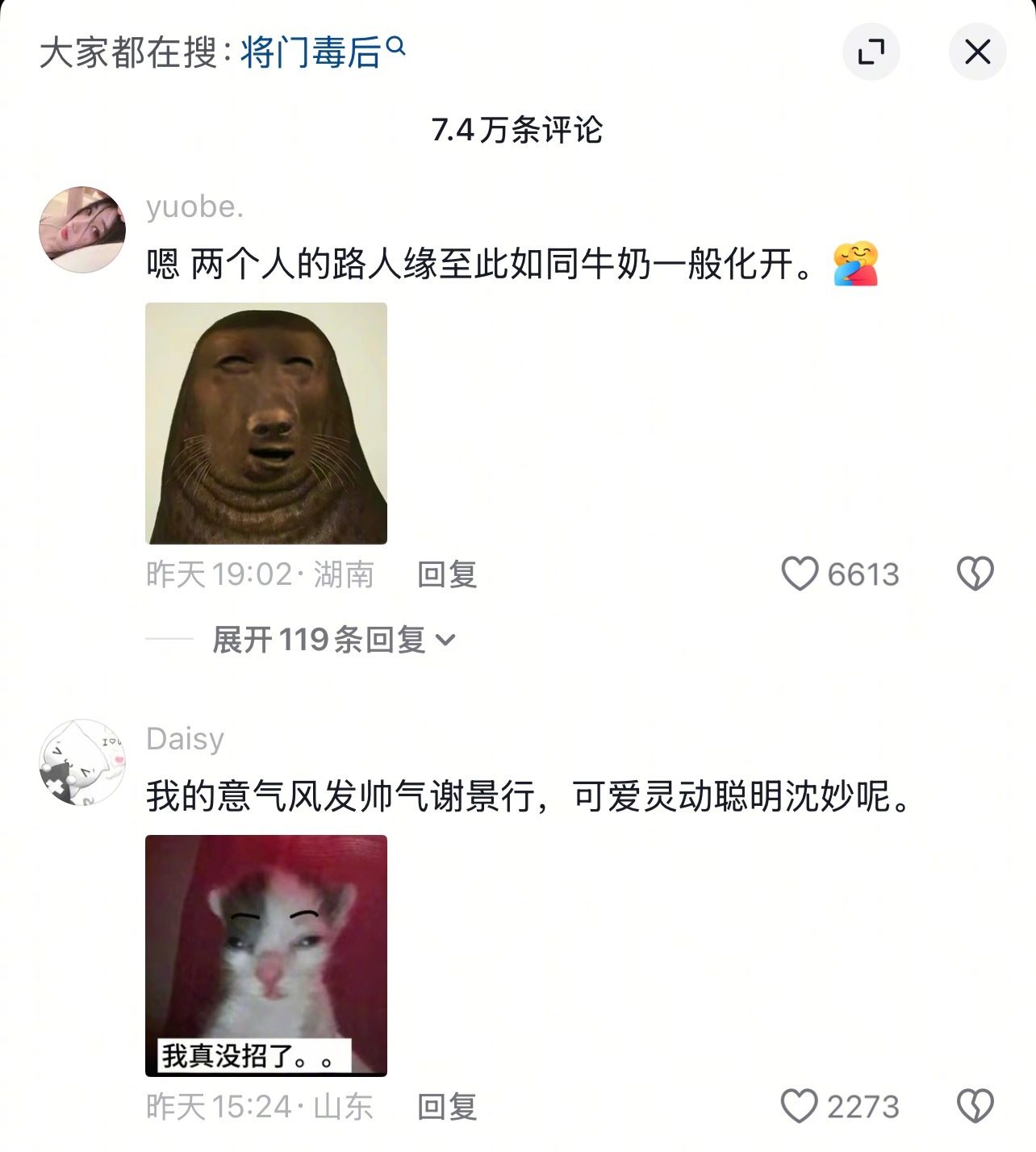This screenshot has height=1152, width=1036.
Task: Open yuobe.'s profile avatar
Action: coord(82,230)
